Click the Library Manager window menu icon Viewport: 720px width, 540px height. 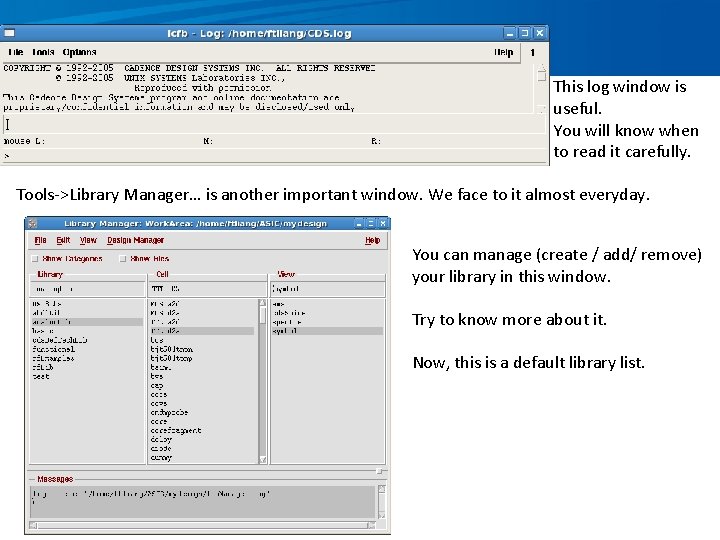pos(32,224)
